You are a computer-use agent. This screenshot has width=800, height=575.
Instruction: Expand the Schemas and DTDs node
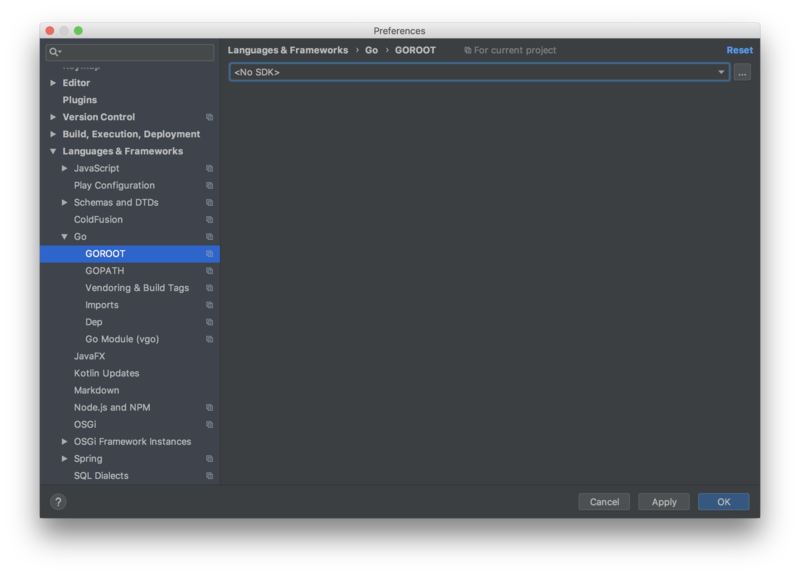(64, 203)
